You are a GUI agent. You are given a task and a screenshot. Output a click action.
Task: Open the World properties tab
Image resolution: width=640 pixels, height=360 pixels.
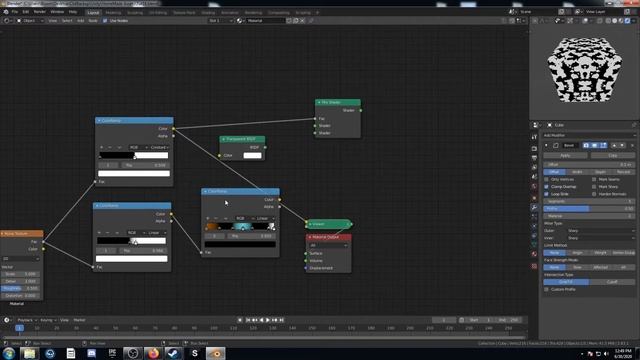(x=534, y=186)
